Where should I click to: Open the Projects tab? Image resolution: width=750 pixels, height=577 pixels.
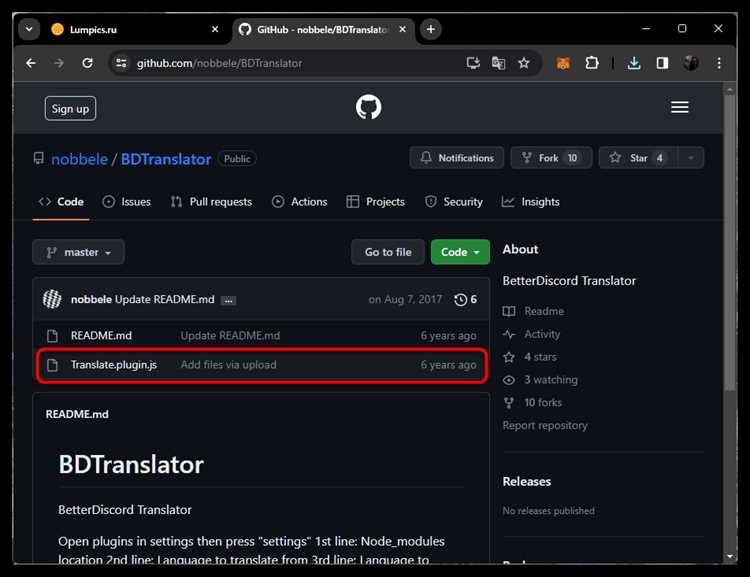tap(376, 202)
